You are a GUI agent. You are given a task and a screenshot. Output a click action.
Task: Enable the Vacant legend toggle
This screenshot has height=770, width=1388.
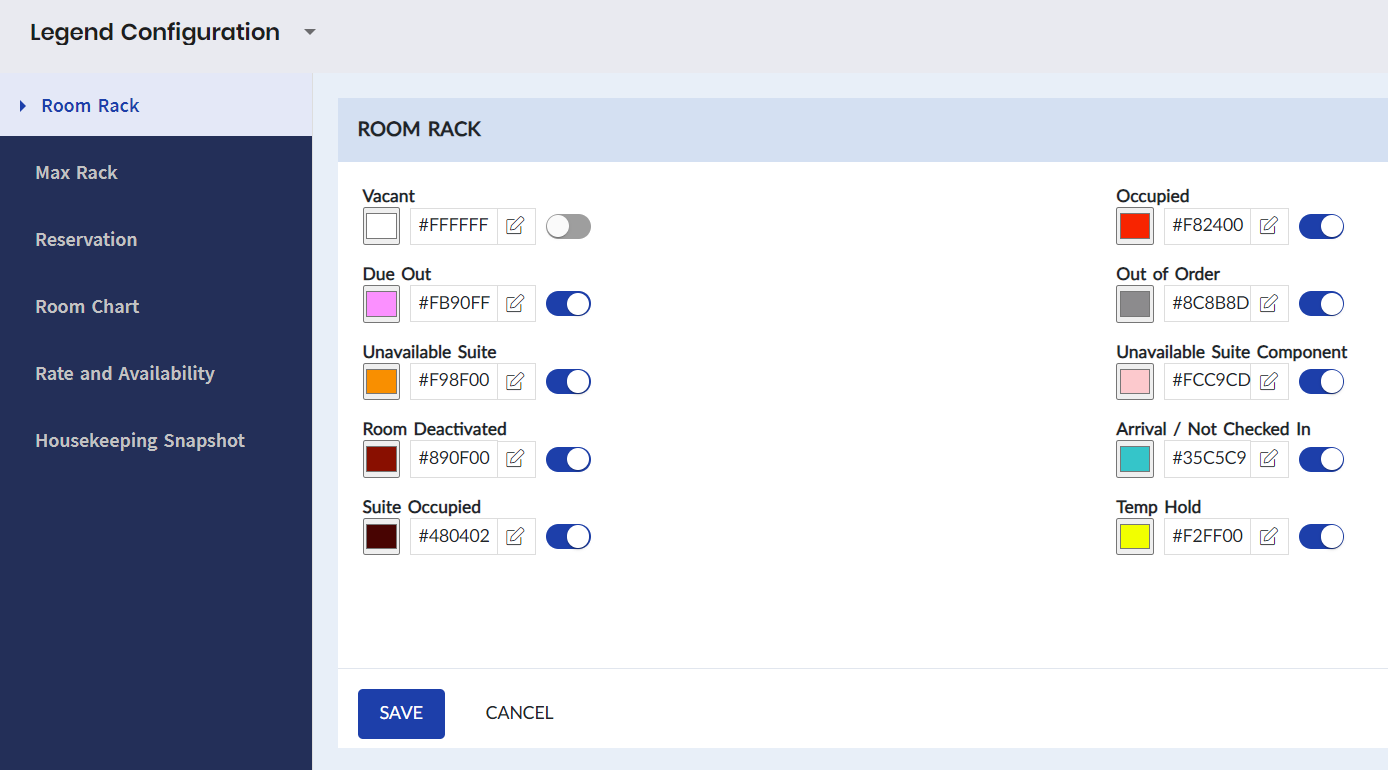[568, 226]
